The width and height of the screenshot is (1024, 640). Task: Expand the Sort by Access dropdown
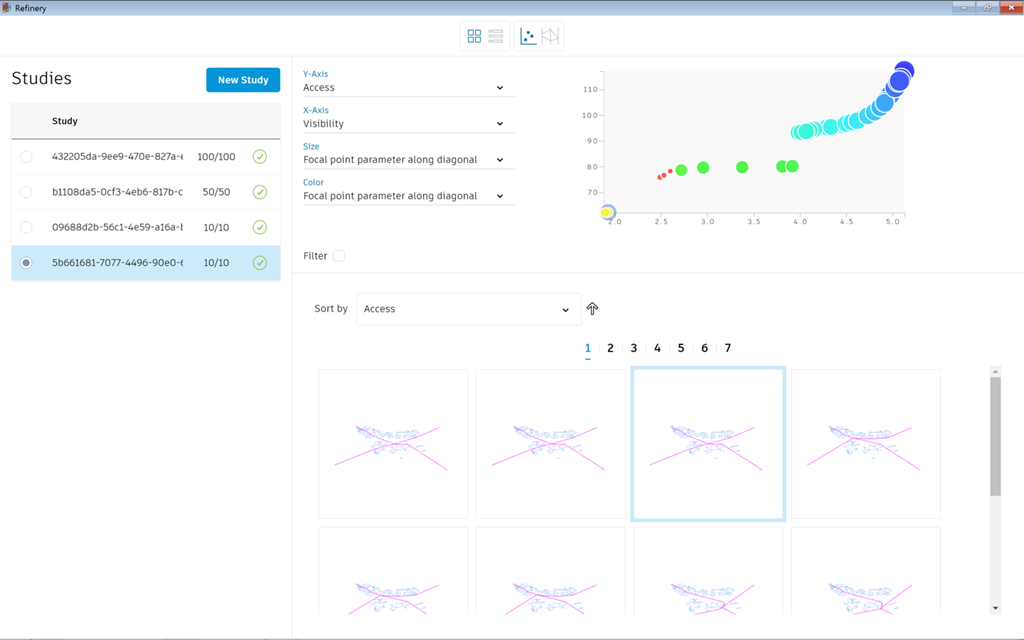[x=468, y=309]
